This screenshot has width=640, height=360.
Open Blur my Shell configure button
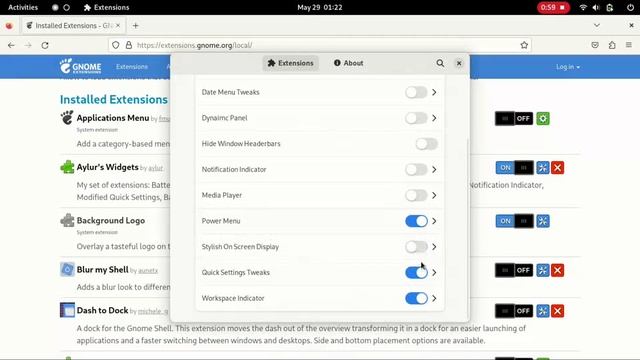543,270
